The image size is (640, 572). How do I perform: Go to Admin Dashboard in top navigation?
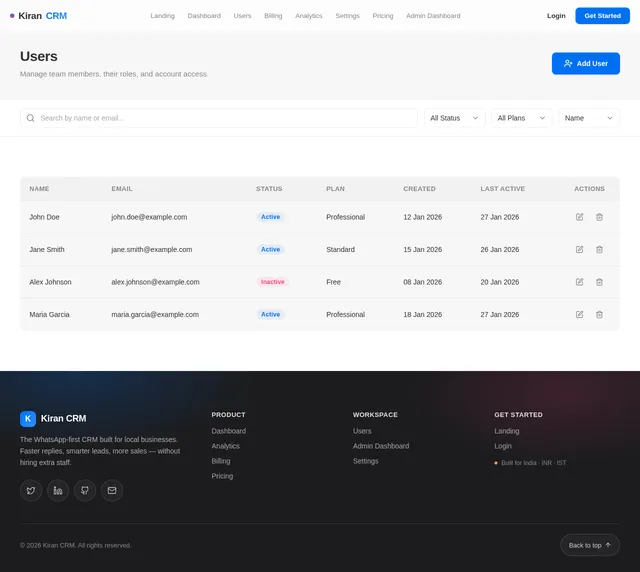point(433,16)
